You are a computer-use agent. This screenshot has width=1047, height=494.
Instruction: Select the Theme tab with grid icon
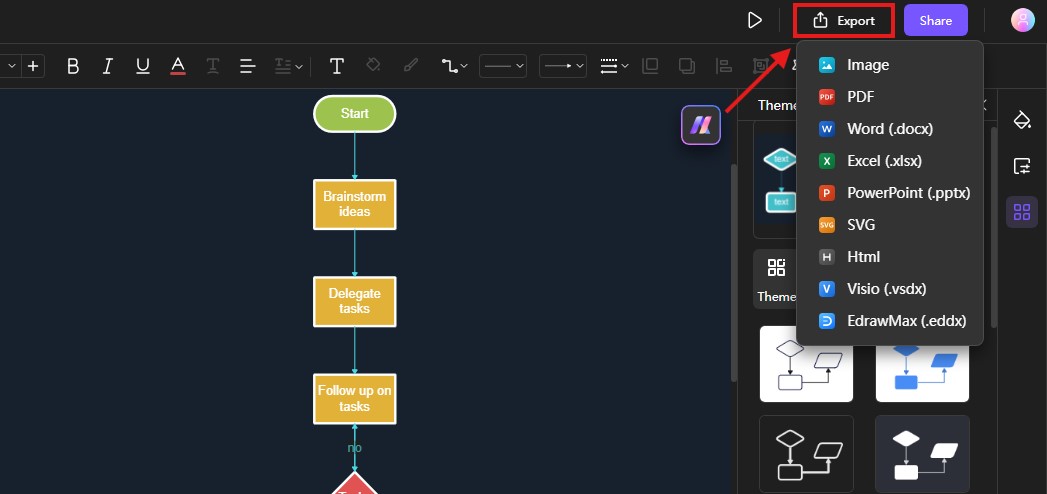pyautogui.click(x=776, y=280)
